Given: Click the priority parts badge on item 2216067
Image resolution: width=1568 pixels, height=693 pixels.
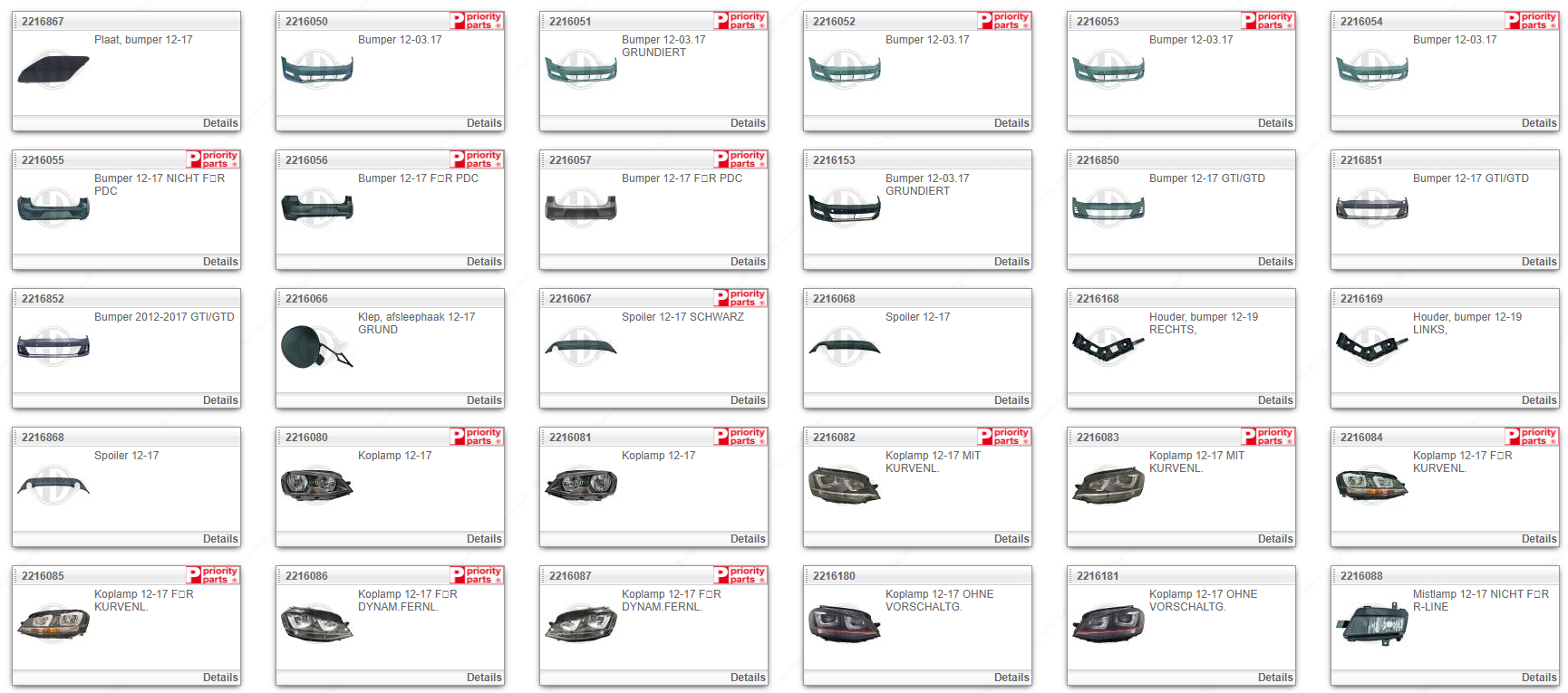Looking at the screenshot, I should click(740, 298).
